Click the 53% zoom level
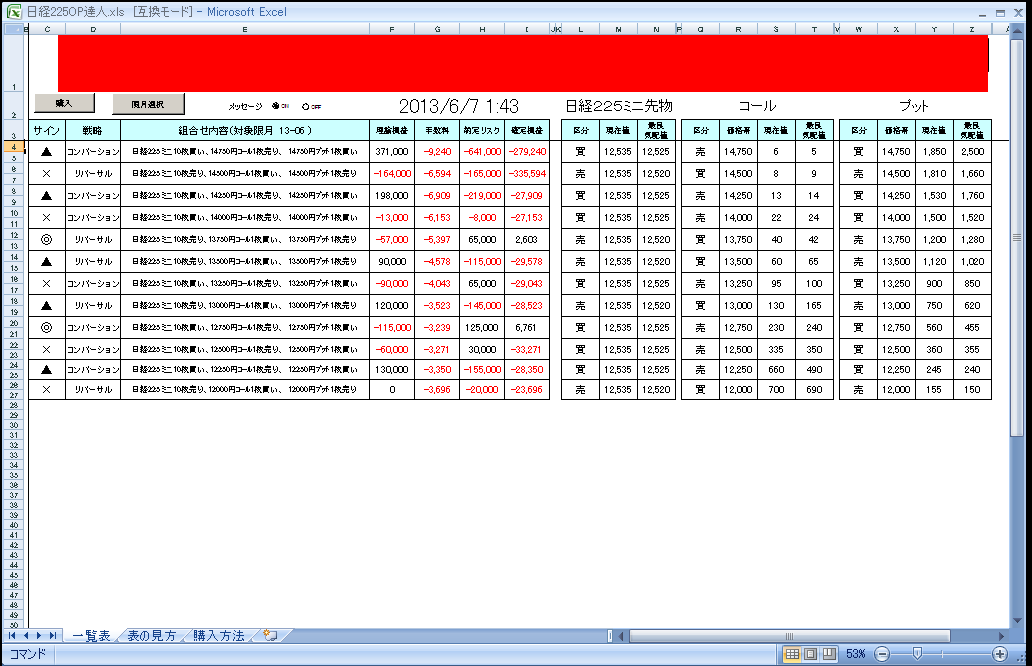This screenshot has width=1032, height=666. click(856, 653)
